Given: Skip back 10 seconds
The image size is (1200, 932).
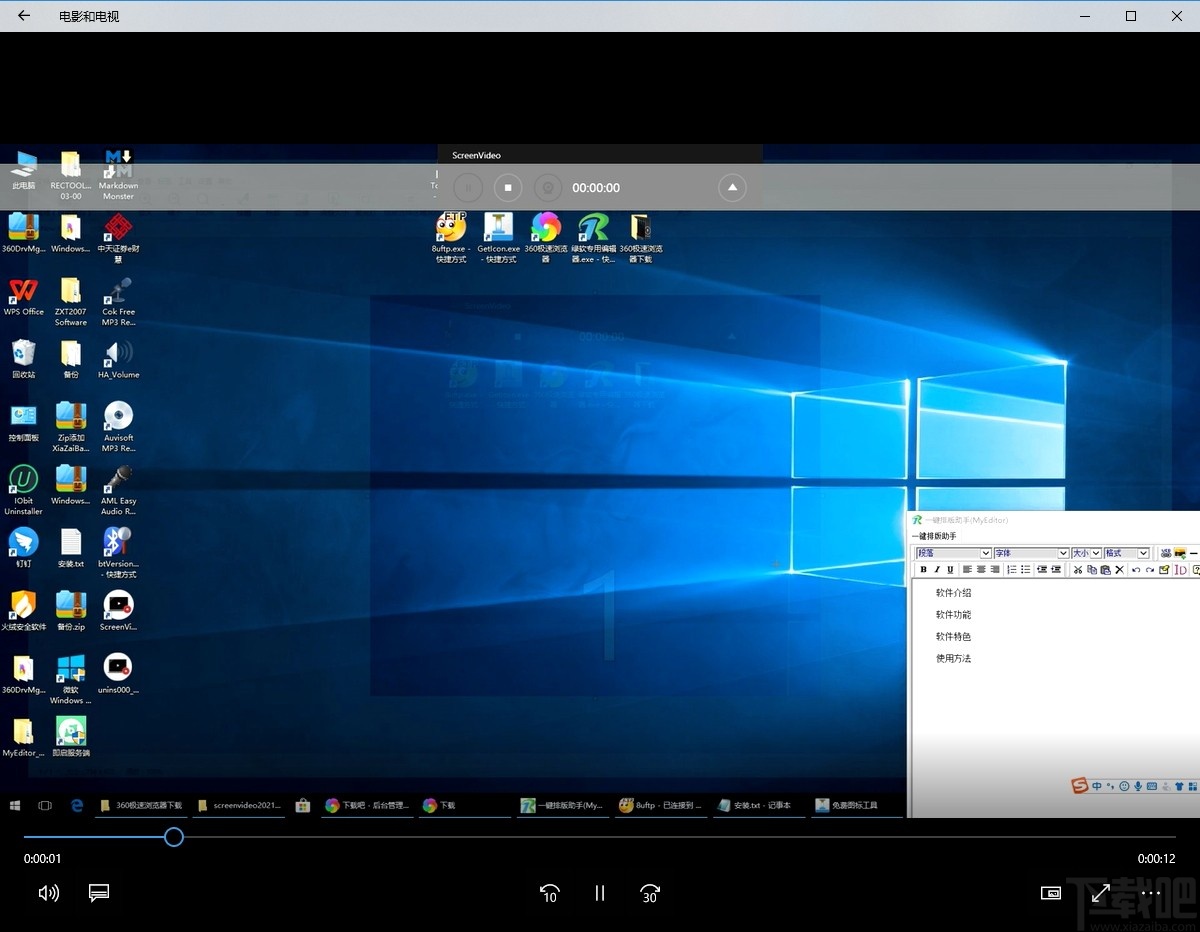Looking at the screenshot, I should pyautogui.click(x=549, y=893).
